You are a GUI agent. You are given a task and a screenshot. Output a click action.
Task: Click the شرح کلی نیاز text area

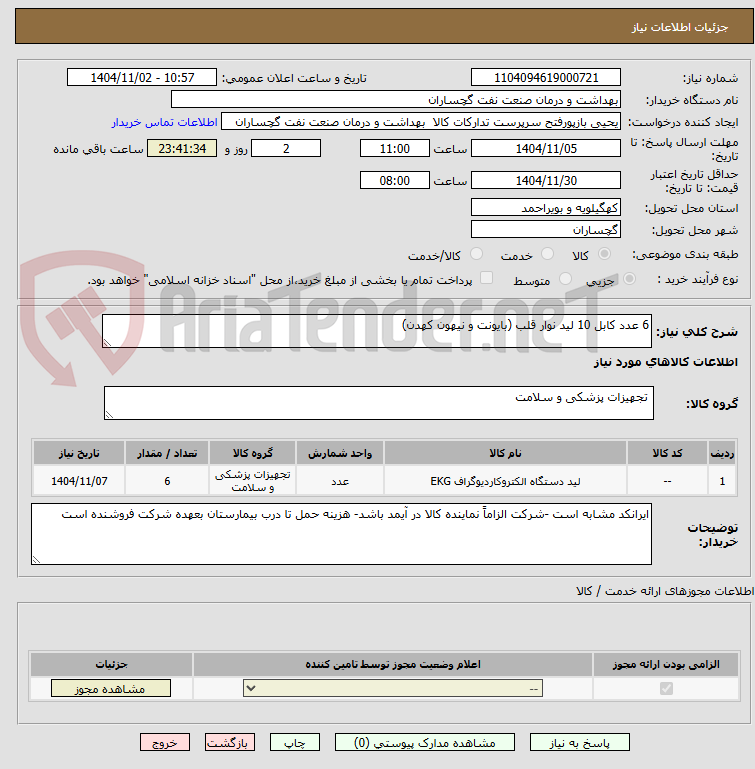pos(377,331)
